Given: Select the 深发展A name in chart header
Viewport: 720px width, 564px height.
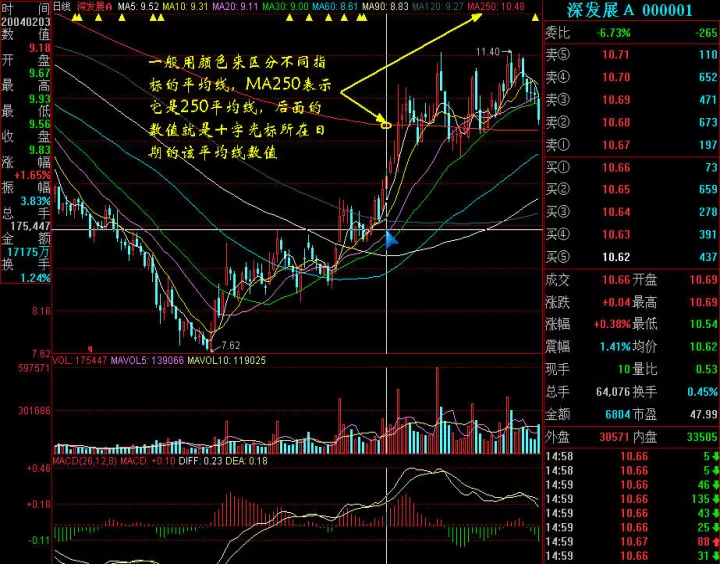Looking at the screenshot, I should 94,6.
